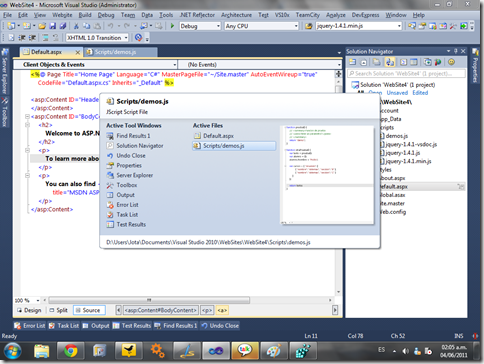Image resolution: width=484 pixels, height=364 pixels.
Task: Cut selection using the scissors icon
Action: click(x=76, y=26)
